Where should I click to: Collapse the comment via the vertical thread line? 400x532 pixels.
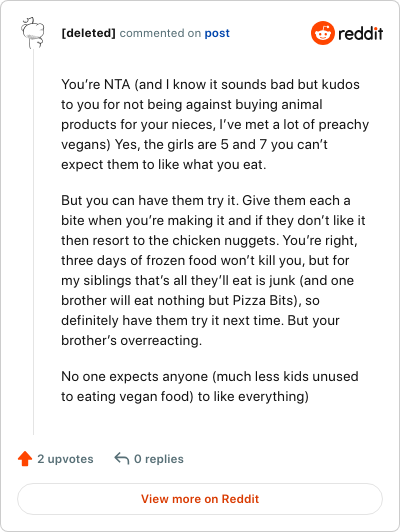click(x=33, y=242)
